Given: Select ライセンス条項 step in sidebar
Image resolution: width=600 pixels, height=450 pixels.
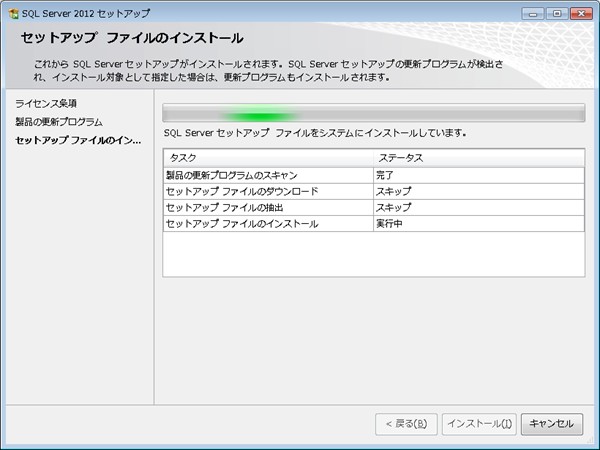Looking at the screenshot, I should (46, 103).
